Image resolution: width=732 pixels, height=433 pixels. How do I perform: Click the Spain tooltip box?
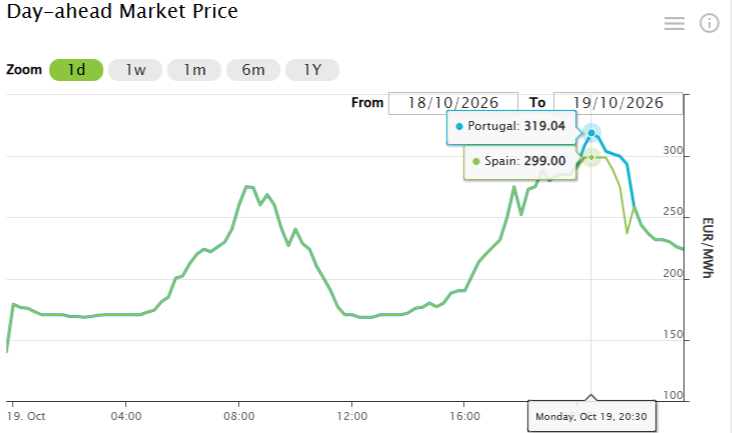click(x=520, y=162)
